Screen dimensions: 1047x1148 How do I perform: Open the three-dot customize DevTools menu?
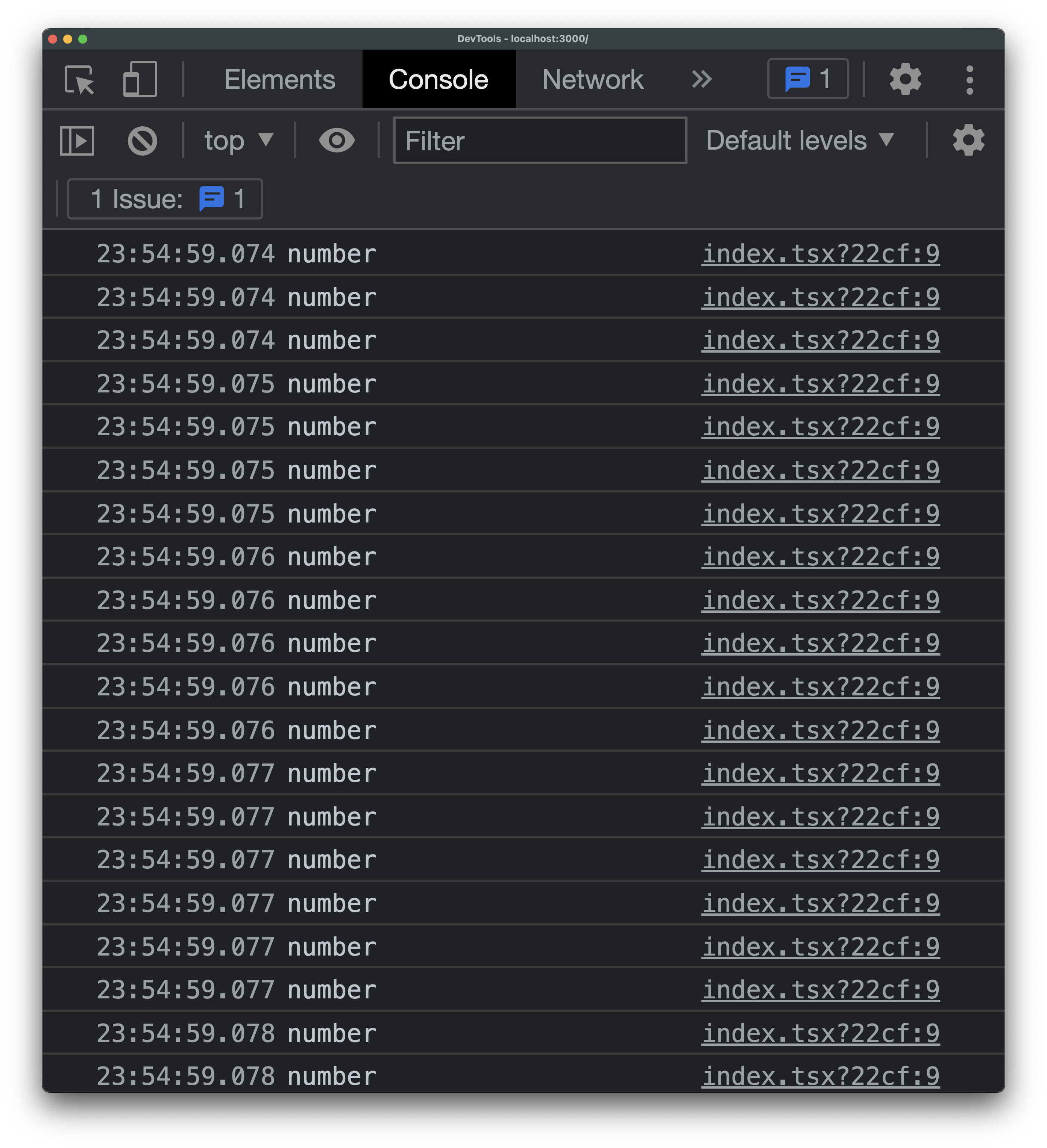pyautogui.click(x=970, y=80)
